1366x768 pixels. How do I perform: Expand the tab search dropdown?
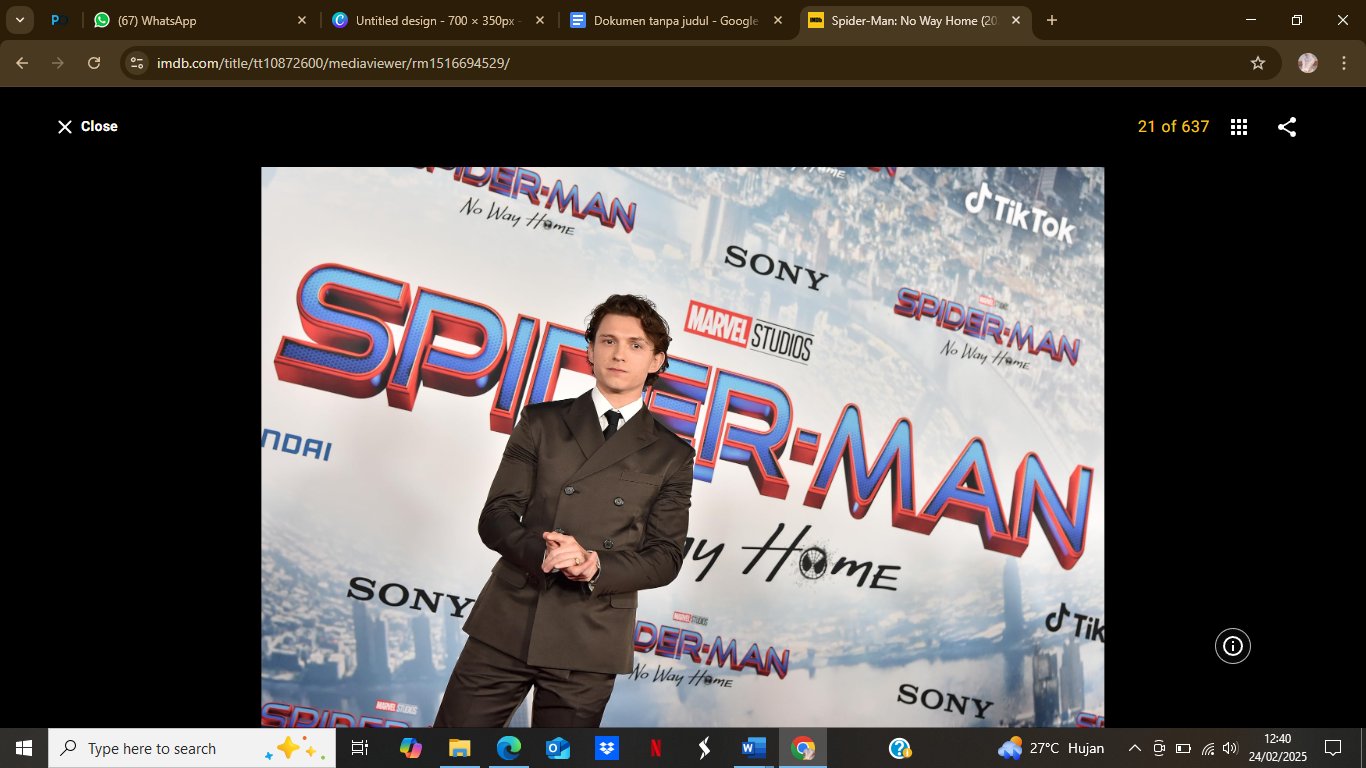point(20,20)
